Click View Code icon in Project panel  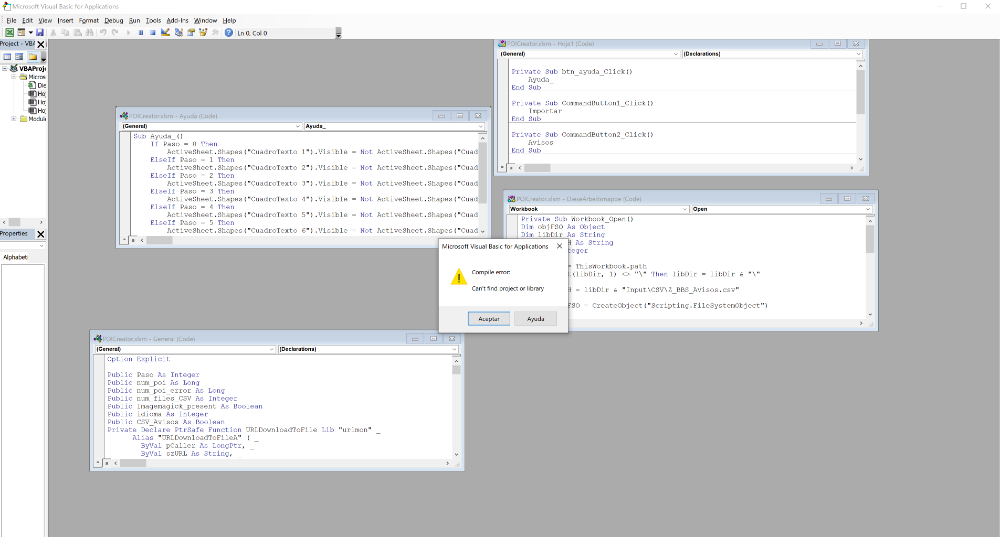click(7, 56)
